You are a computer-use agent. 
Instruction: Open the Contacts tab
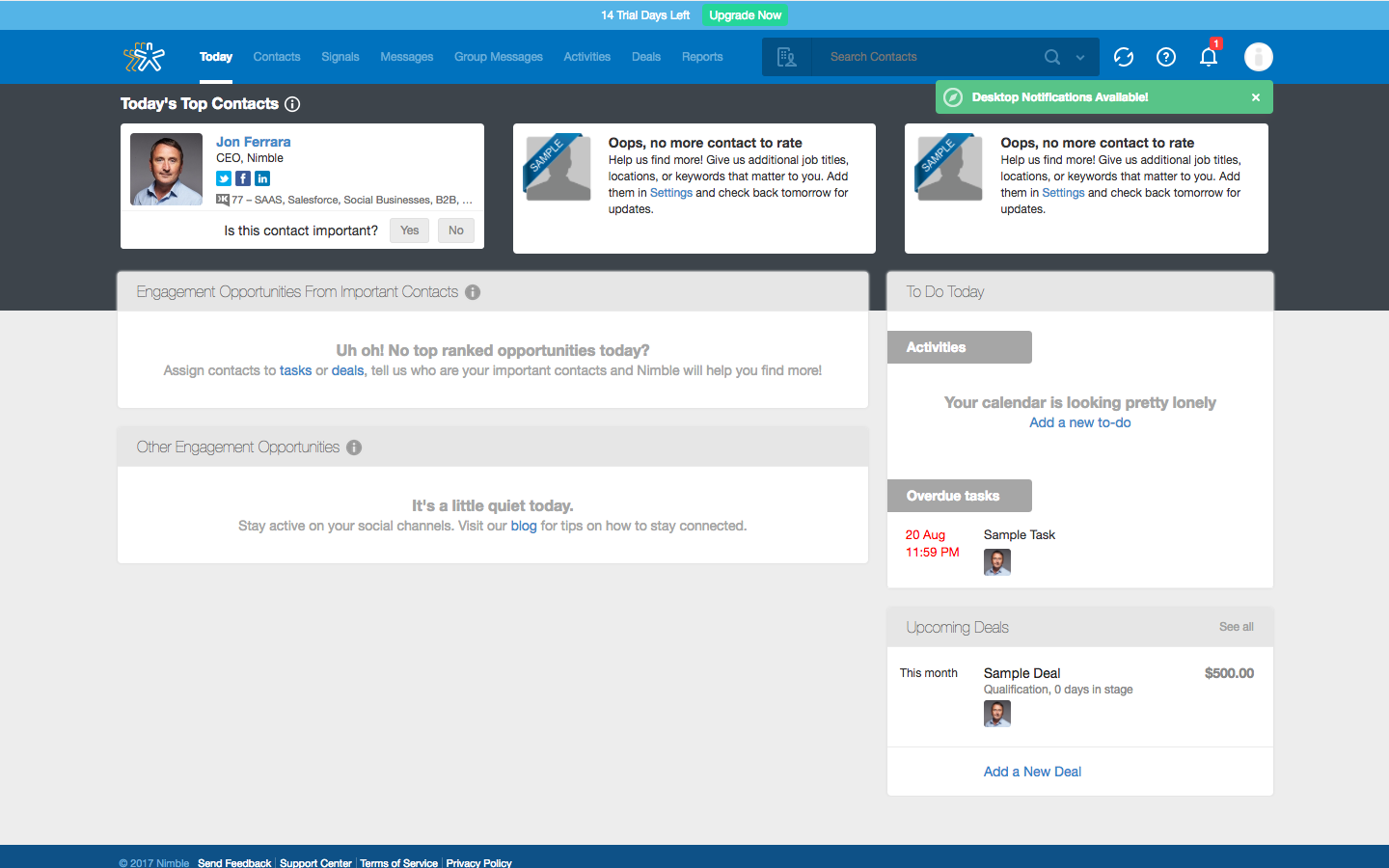click(x=277, y=57)
